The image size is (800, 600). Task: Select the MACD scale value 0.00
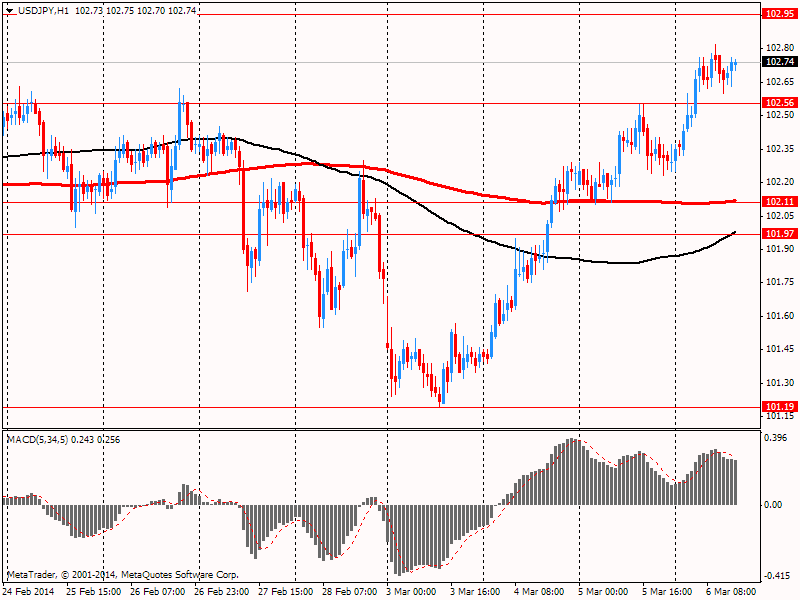point(773,505)
